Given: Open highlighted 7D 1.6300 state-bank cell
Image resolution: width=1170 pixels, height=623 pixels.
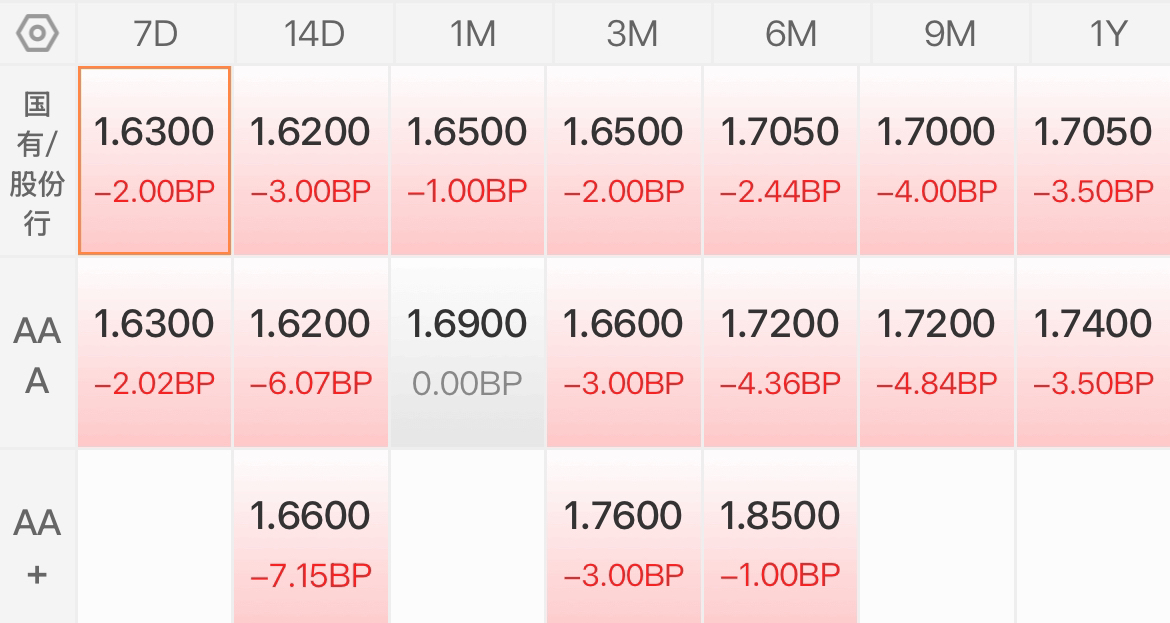Looking at the screenshot, I should pyautogui.click(x=154, y=160).
